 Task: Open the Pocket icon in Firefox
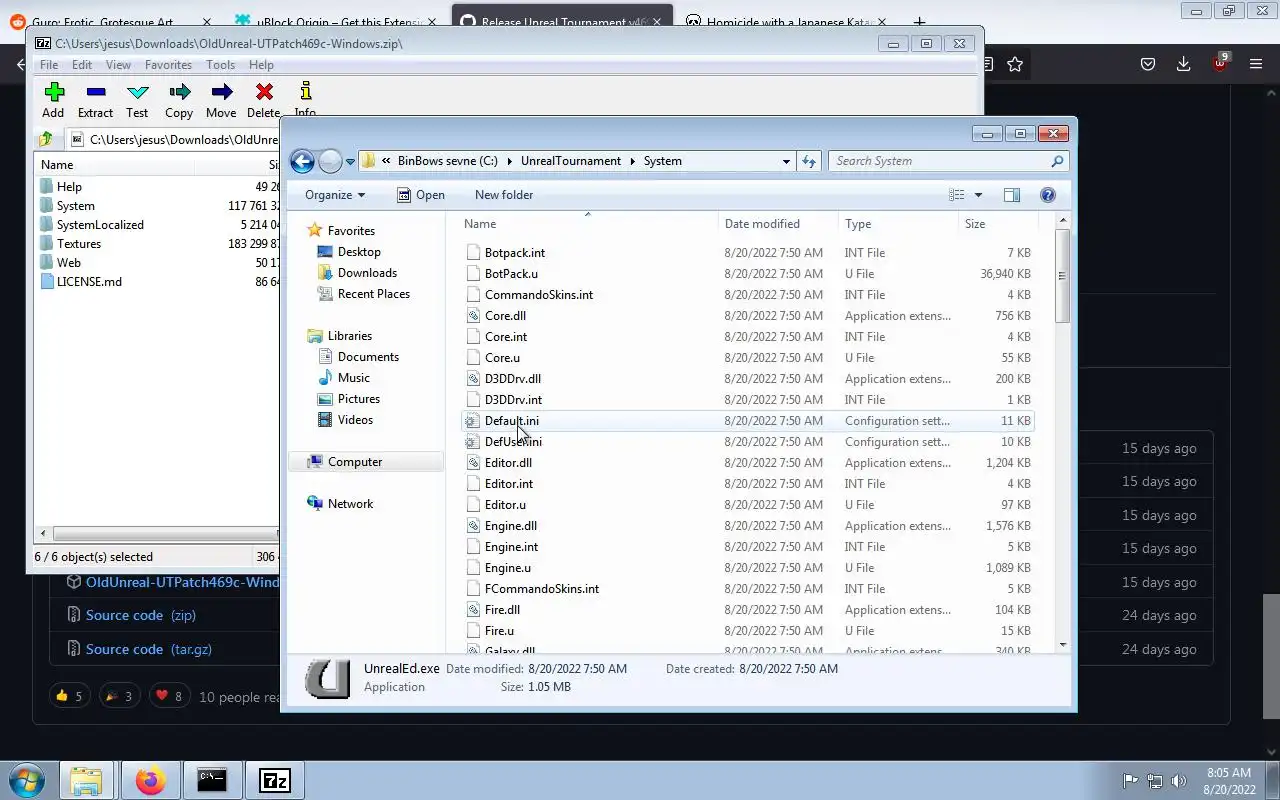1148,64
